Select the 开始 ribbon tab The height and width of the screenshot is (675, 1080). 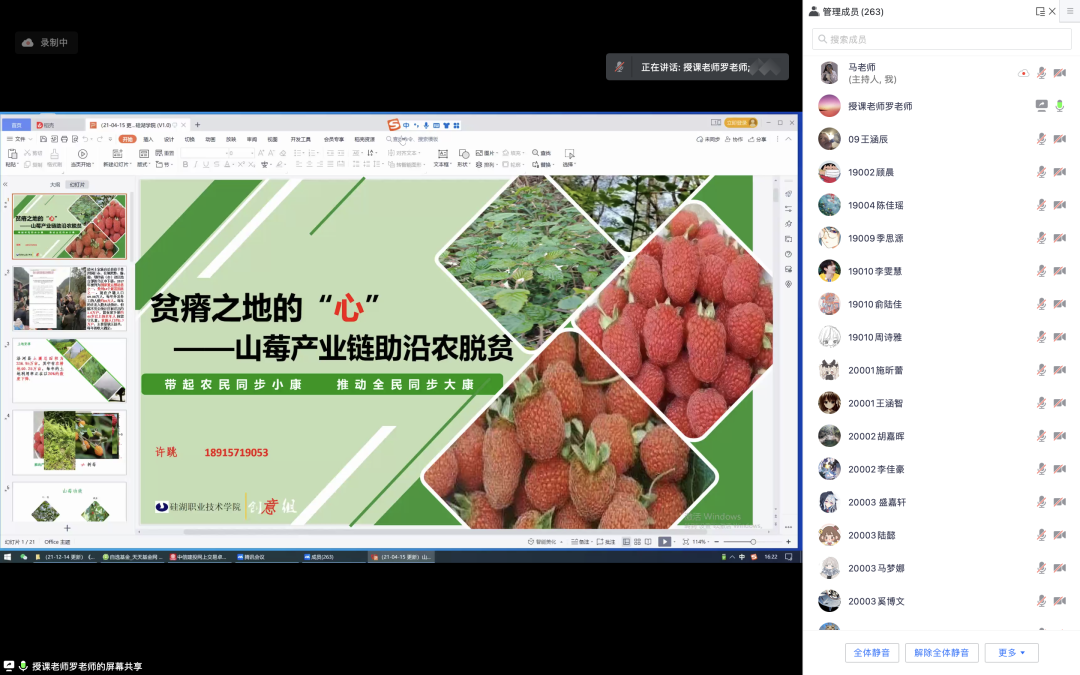pos(127,139)
